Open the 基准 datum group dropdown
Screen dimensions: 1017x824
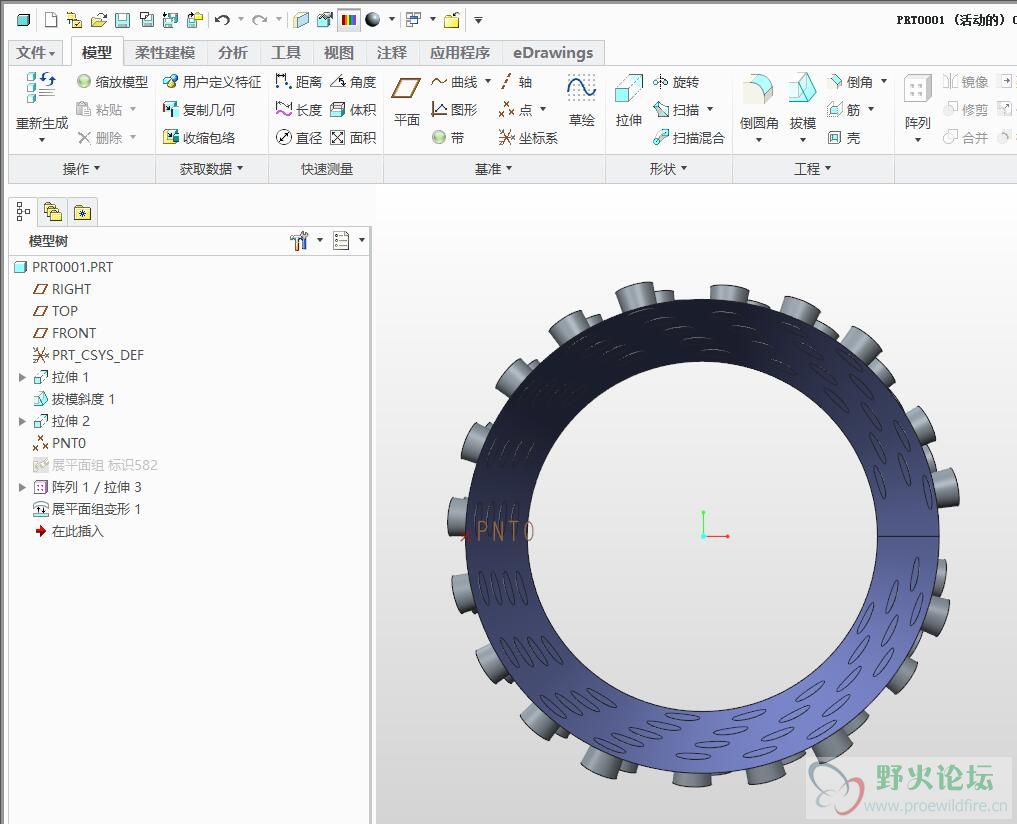click(494, 169)
